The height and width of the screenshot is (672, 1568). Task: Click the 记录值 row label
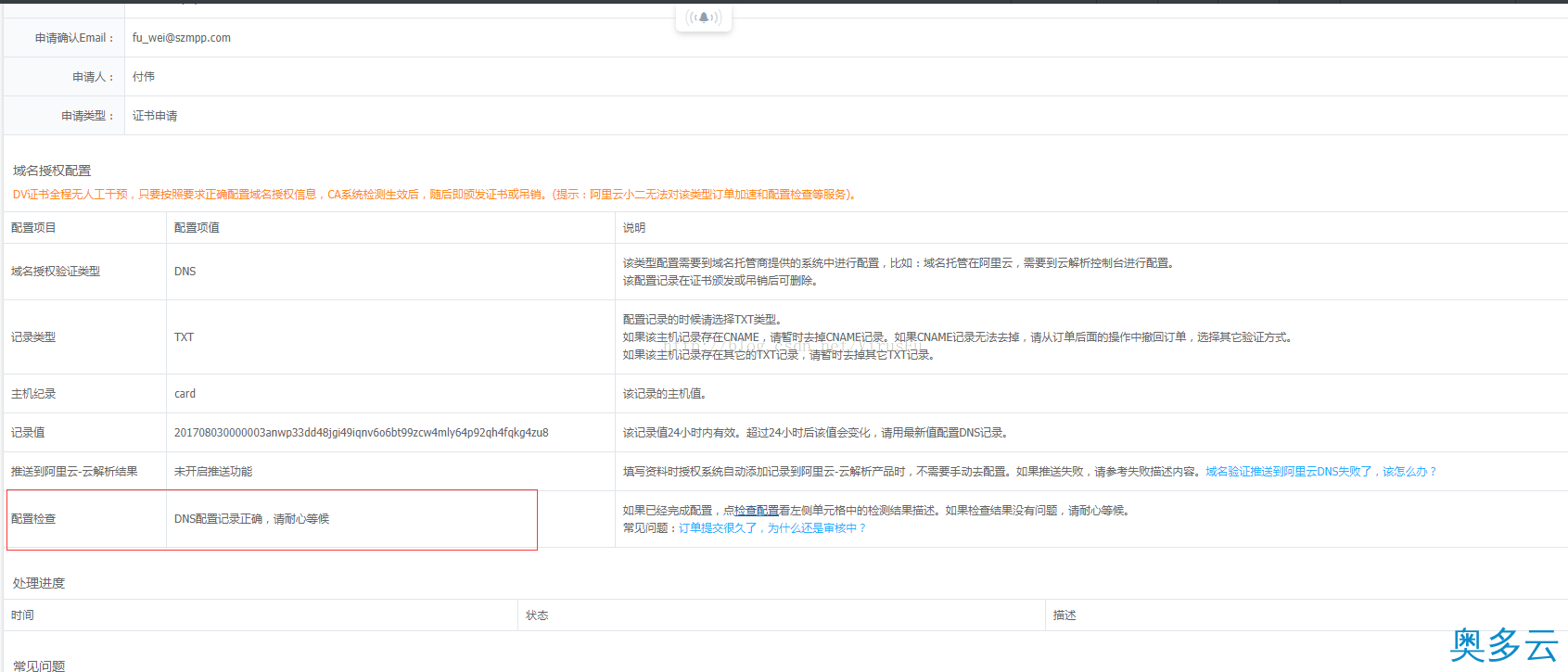pos(28,433)
